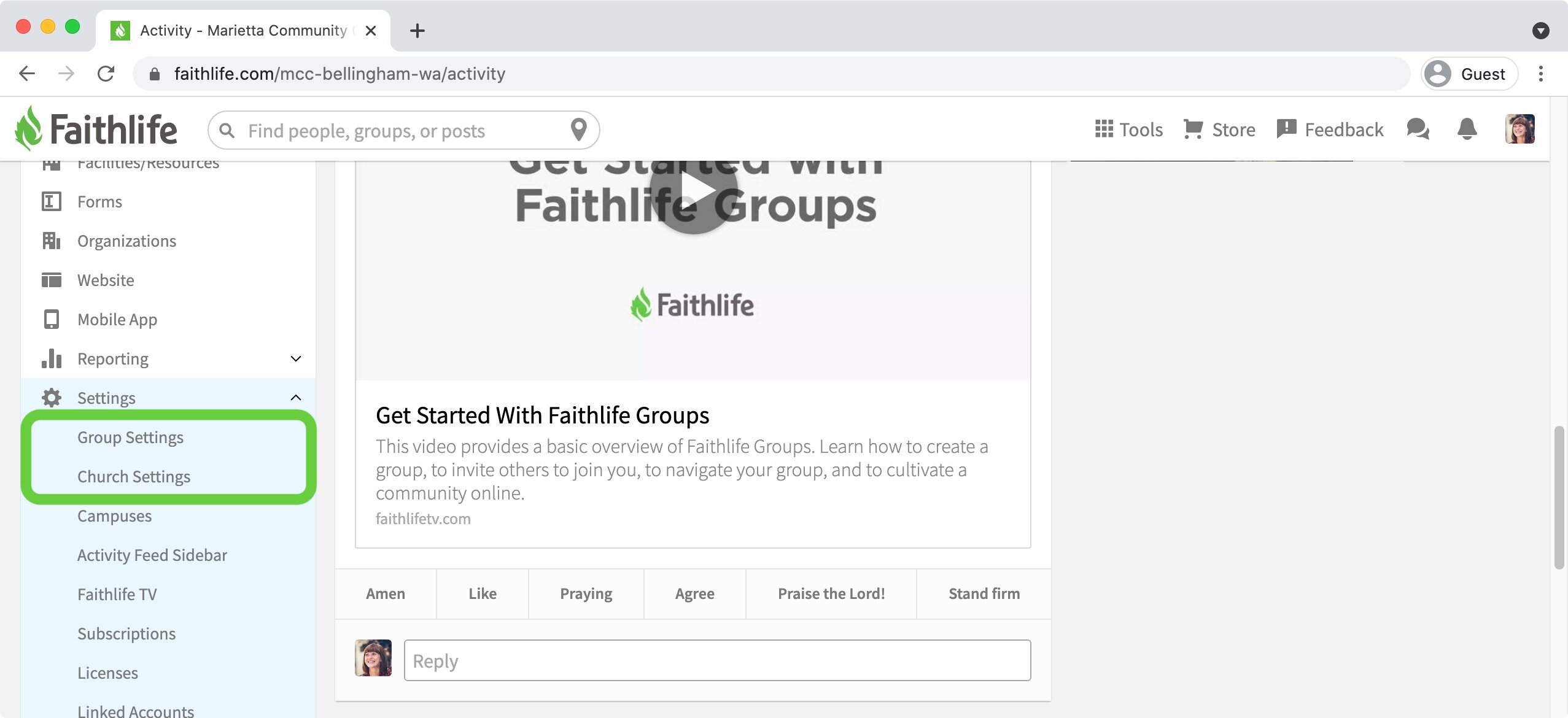This screenshot has height=718, width=1568.
Task: Click the Reporting bar chart icon
Action: 52,358
